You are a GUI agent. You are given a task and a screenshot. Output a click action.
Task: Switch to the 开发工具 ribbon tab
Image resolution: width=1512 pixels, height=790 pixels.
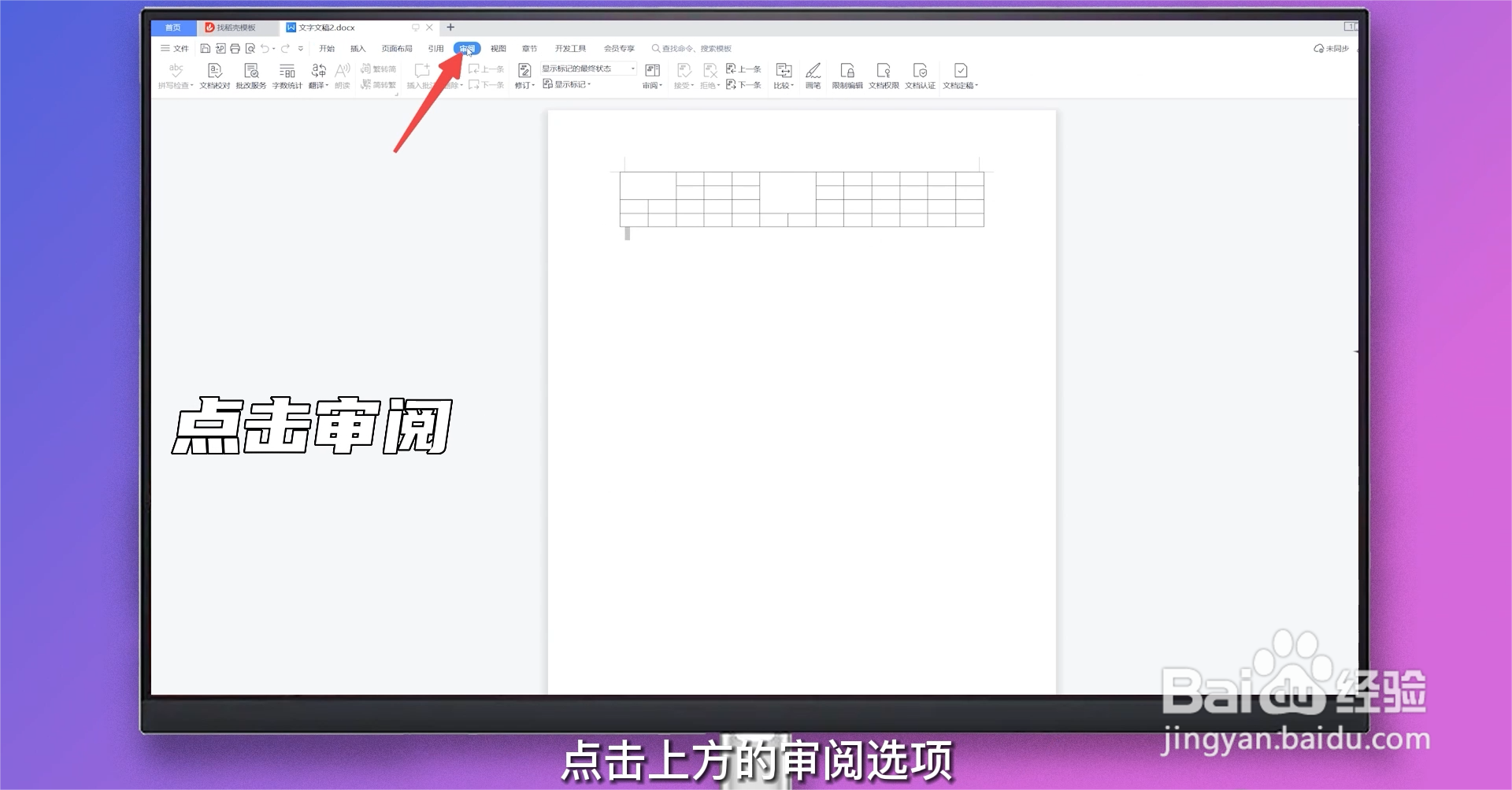coord(570,49)
